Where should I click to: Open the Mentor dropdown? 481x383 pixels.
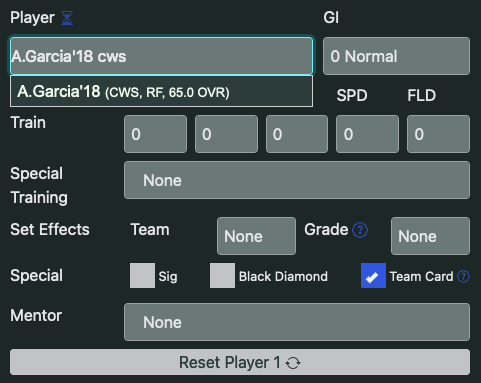coord(297,322)
